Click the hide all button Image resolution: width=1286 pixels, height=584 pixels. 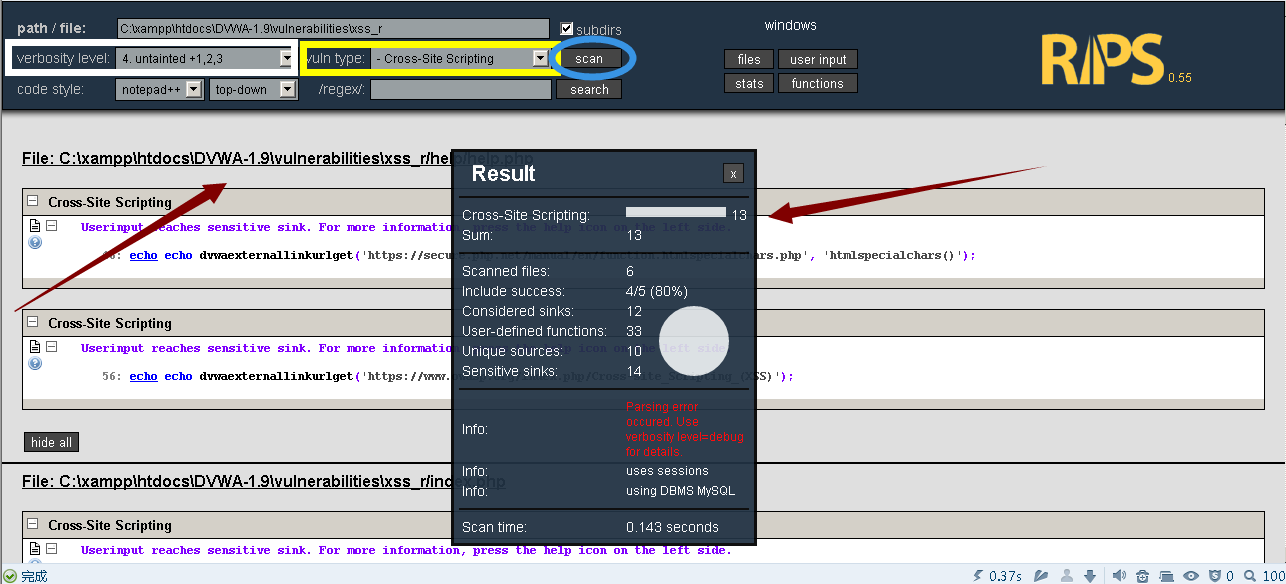pyautogui.click(x=51, y=442)
